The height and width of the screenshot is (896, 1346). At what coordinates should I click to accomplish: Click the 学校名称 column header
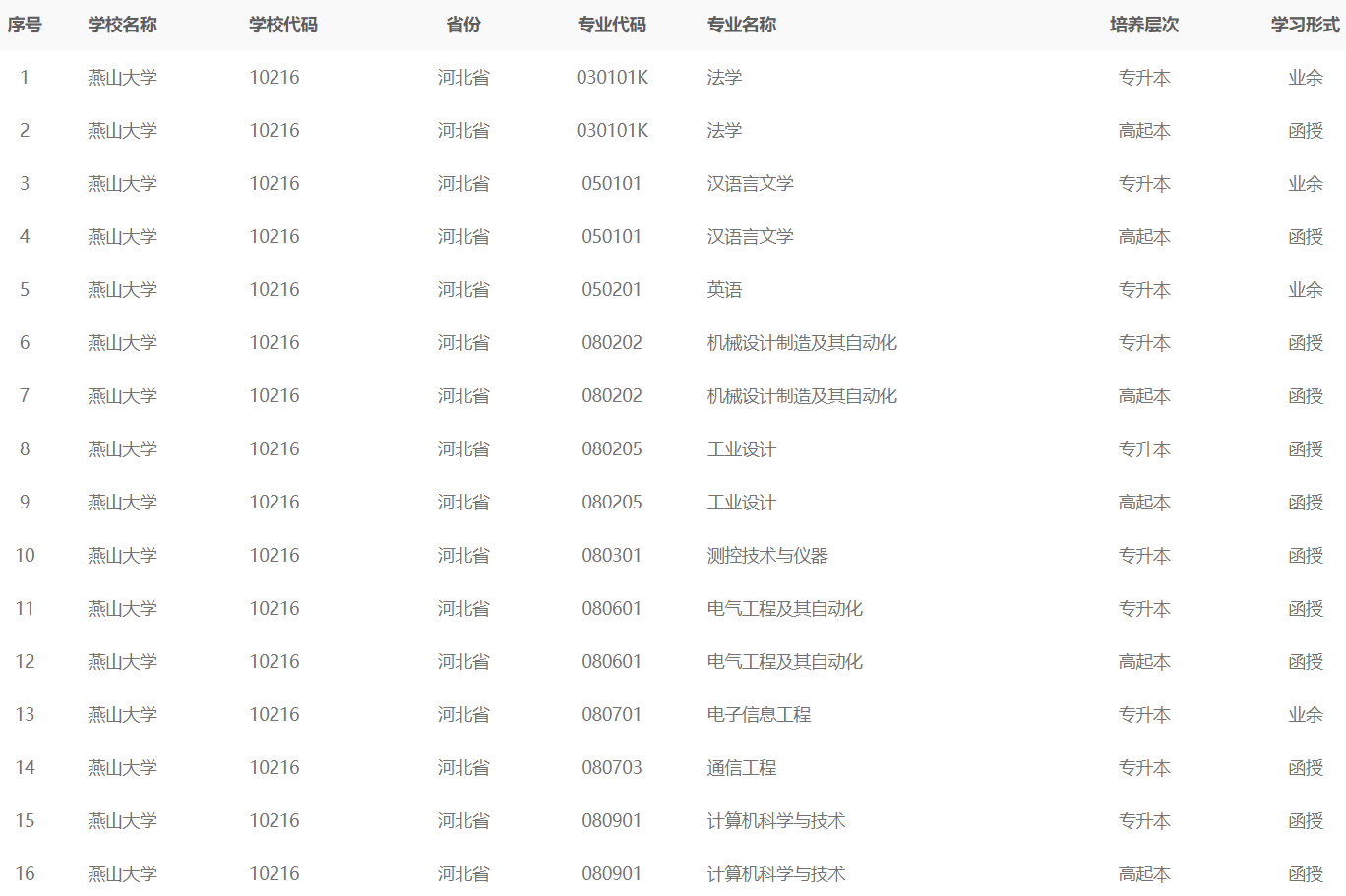[x=122, y=25]
